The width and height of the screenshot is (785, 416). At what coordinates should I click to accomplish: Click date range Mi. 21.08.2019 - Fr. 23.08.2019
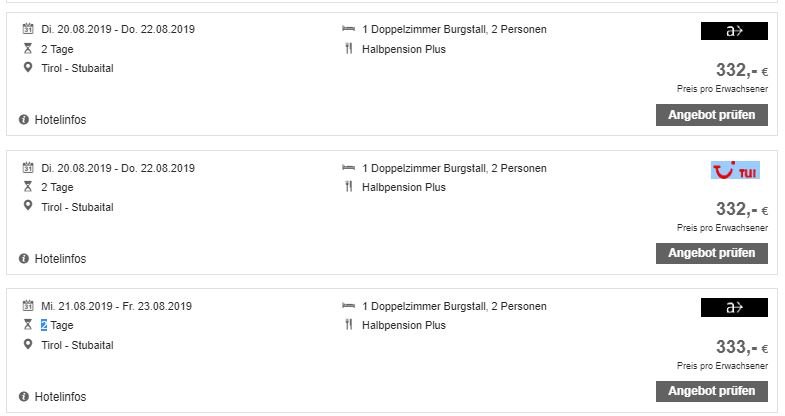click(117, 306)
